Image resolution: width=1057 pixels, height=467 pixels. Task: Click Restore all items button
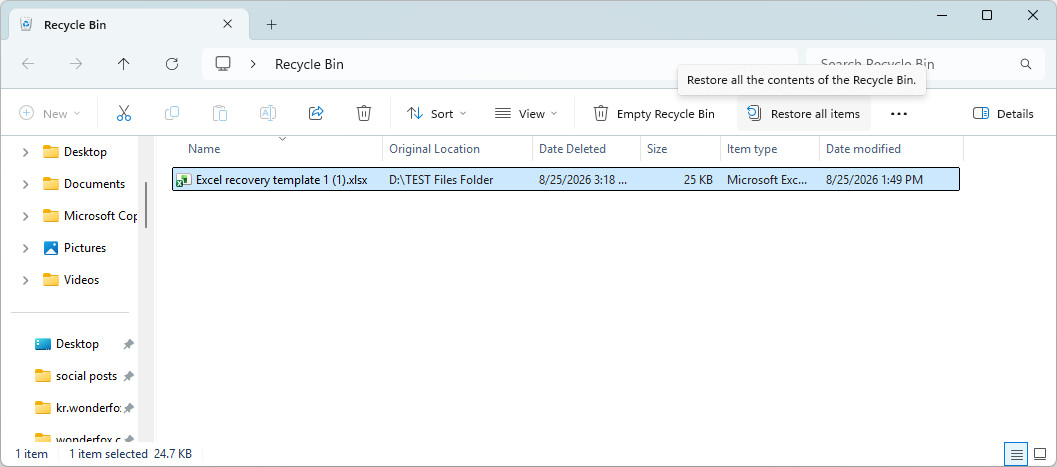[804, 114]
